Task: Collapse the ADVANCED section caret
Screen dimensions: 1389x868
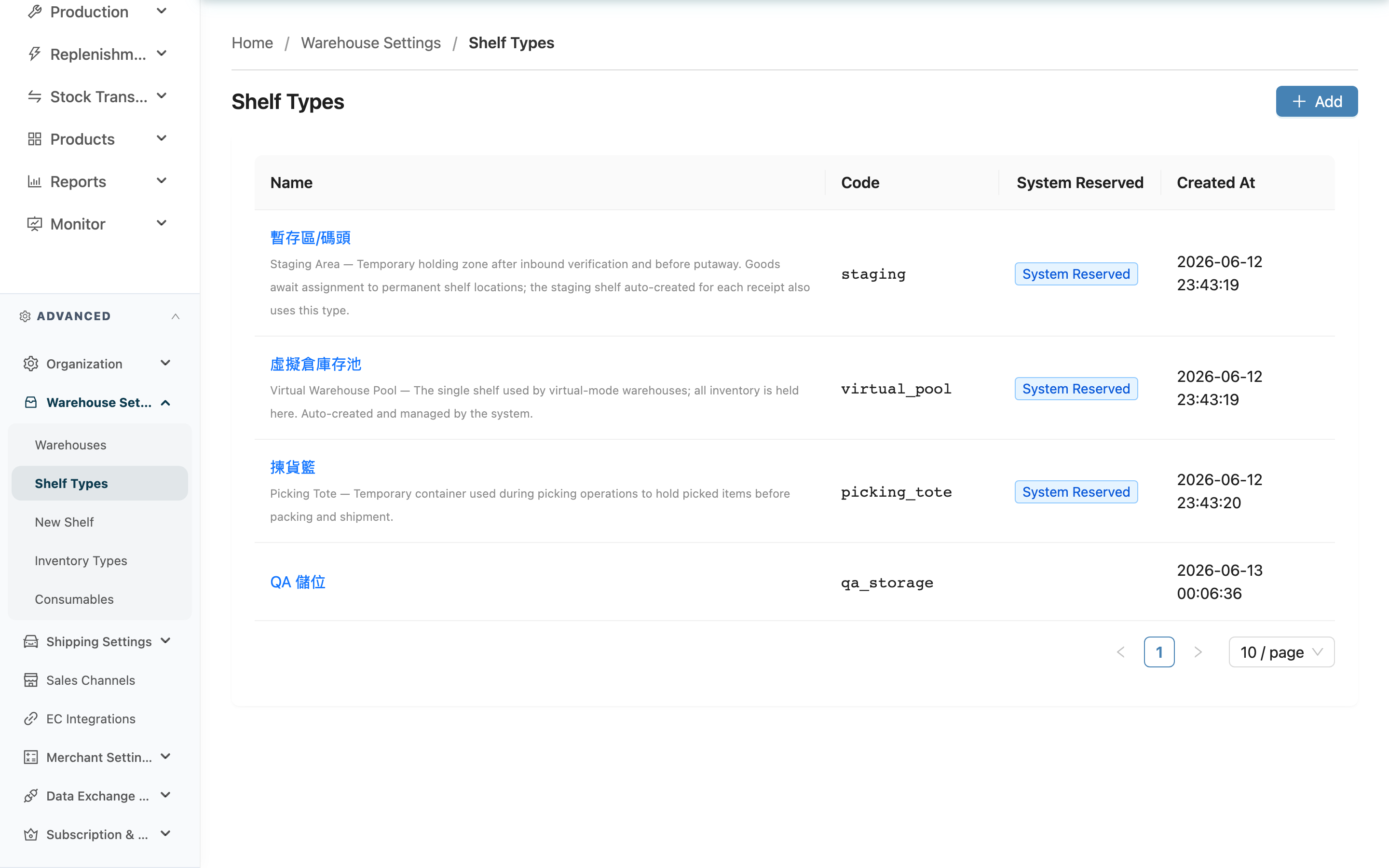Action: pos(176,316)
